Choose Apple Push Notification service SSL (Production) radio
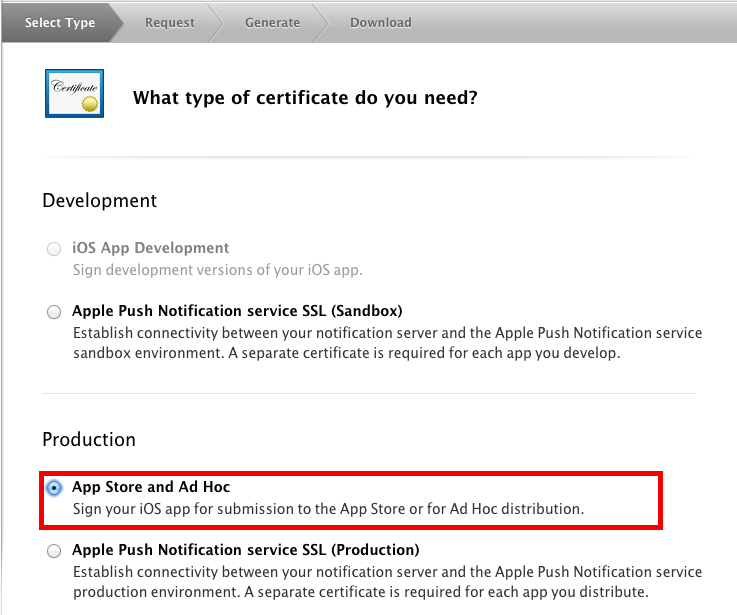The height and width of the screenshot is (615, 737). [54, 551]
